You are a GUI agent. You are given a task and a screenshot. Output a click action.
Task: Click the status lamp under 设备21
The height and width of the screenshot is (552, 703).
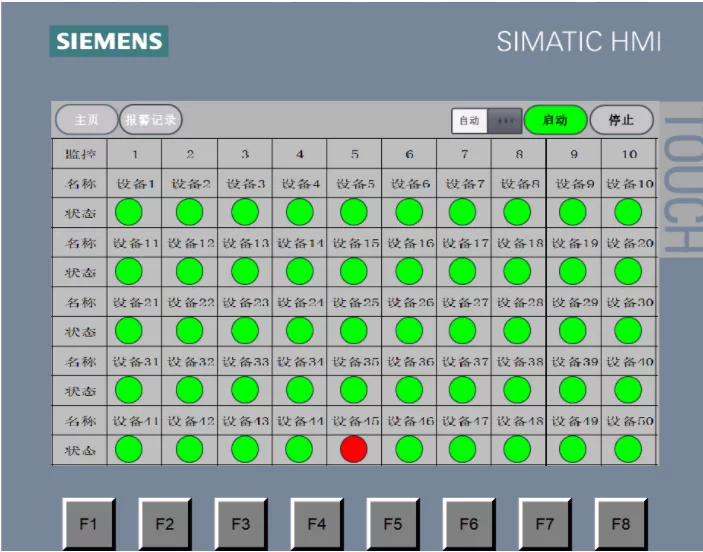(129, 330)
